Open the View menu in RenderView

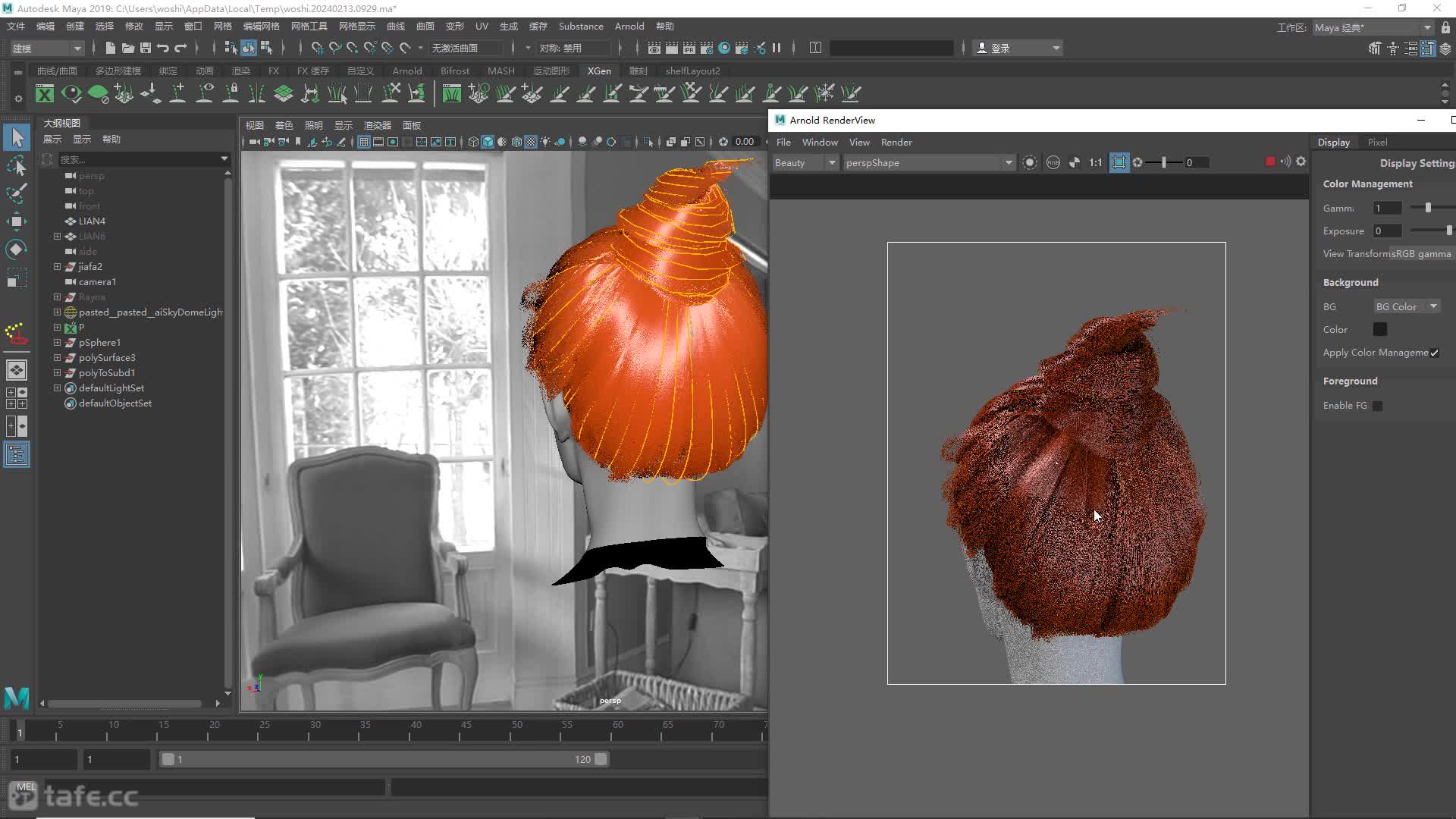(x=859, y=142)
